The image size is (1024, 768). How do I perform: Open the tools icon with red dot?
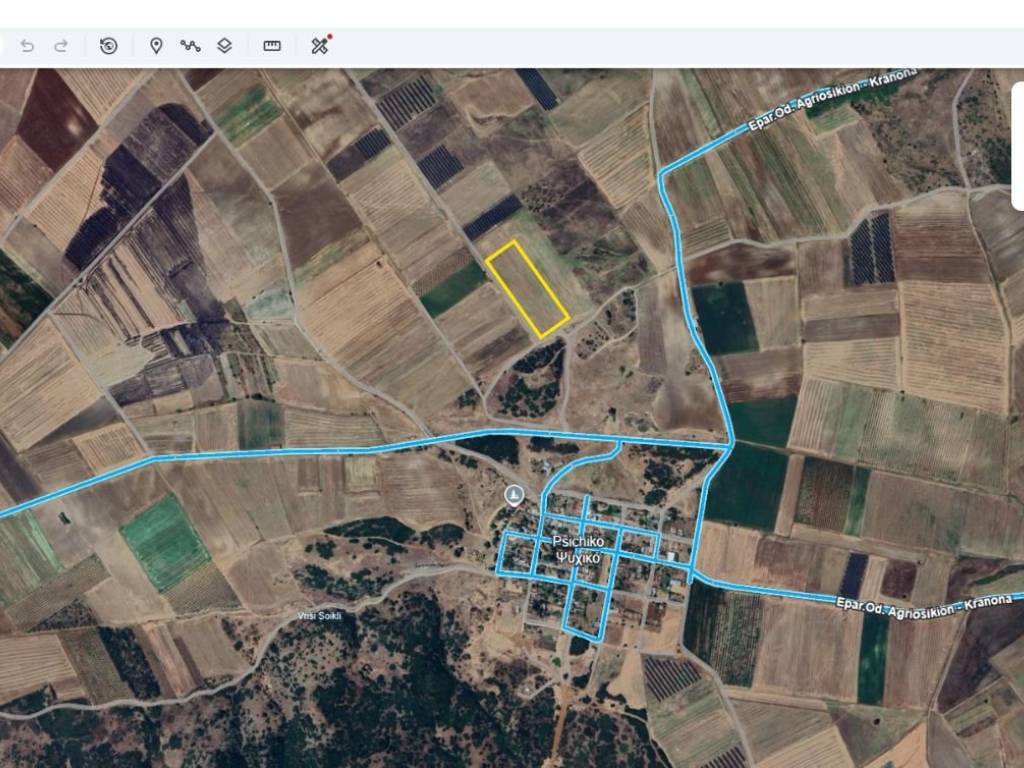point(320,46)
